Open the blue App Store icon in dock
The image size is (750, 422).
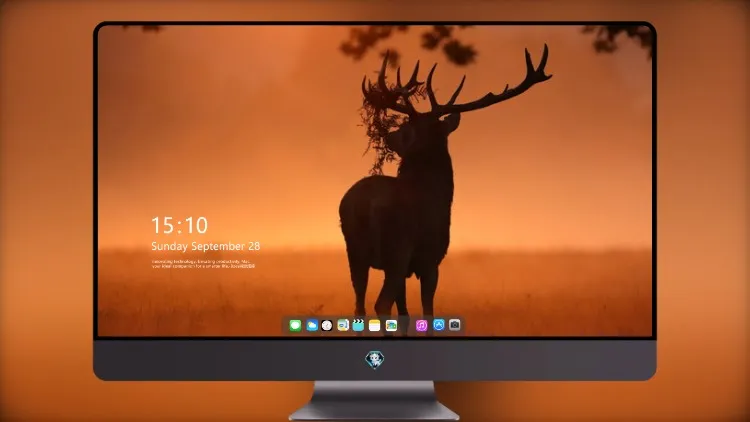[x=439, y=325]
